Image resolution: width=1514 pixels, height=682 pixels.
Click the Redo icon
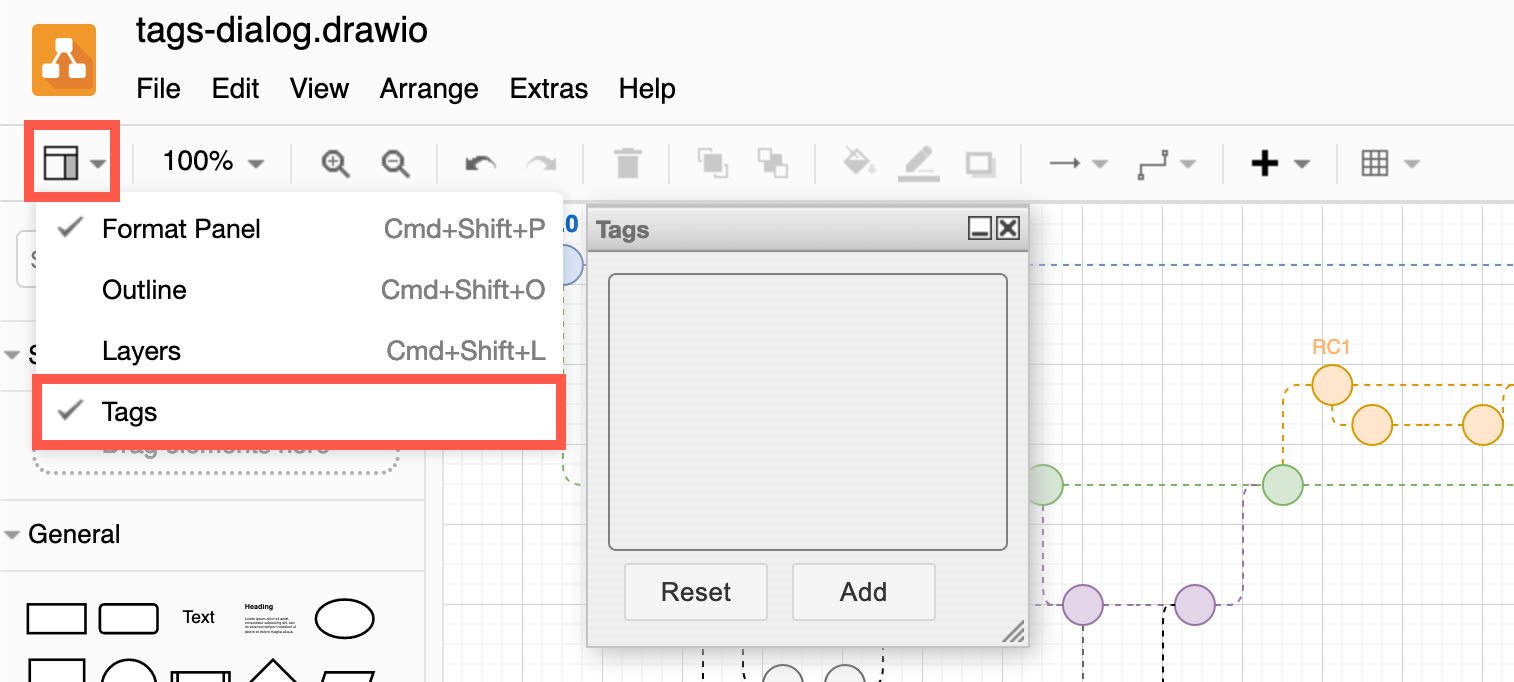pyautogui.click(x=541, y=162)
